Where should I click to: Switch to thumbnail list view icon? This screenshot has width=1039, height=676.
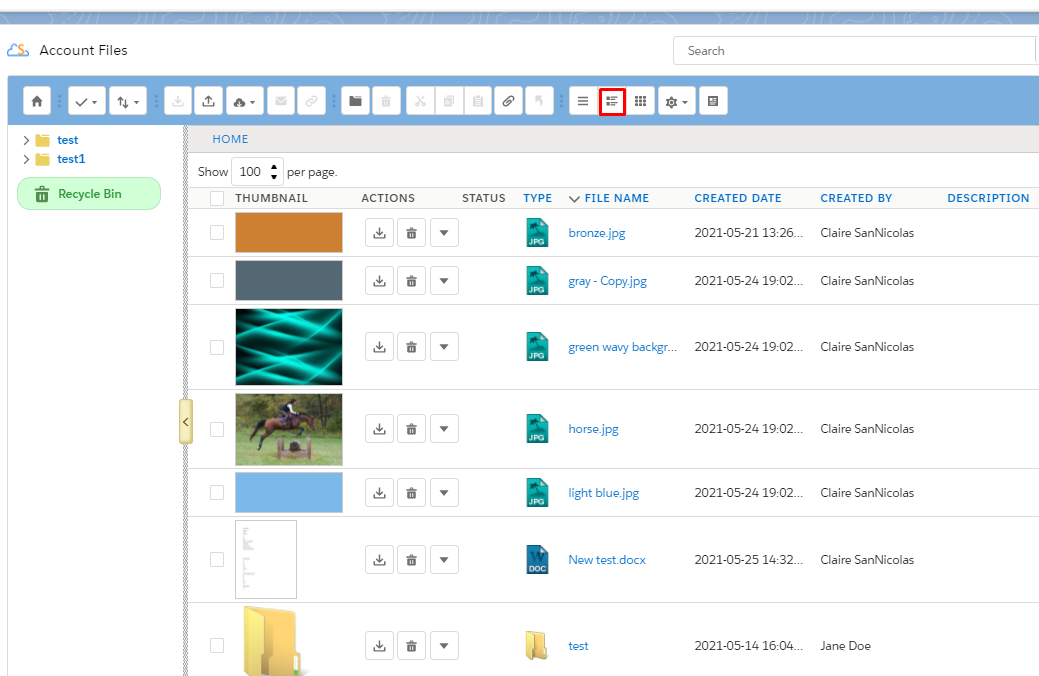point(612,101)
